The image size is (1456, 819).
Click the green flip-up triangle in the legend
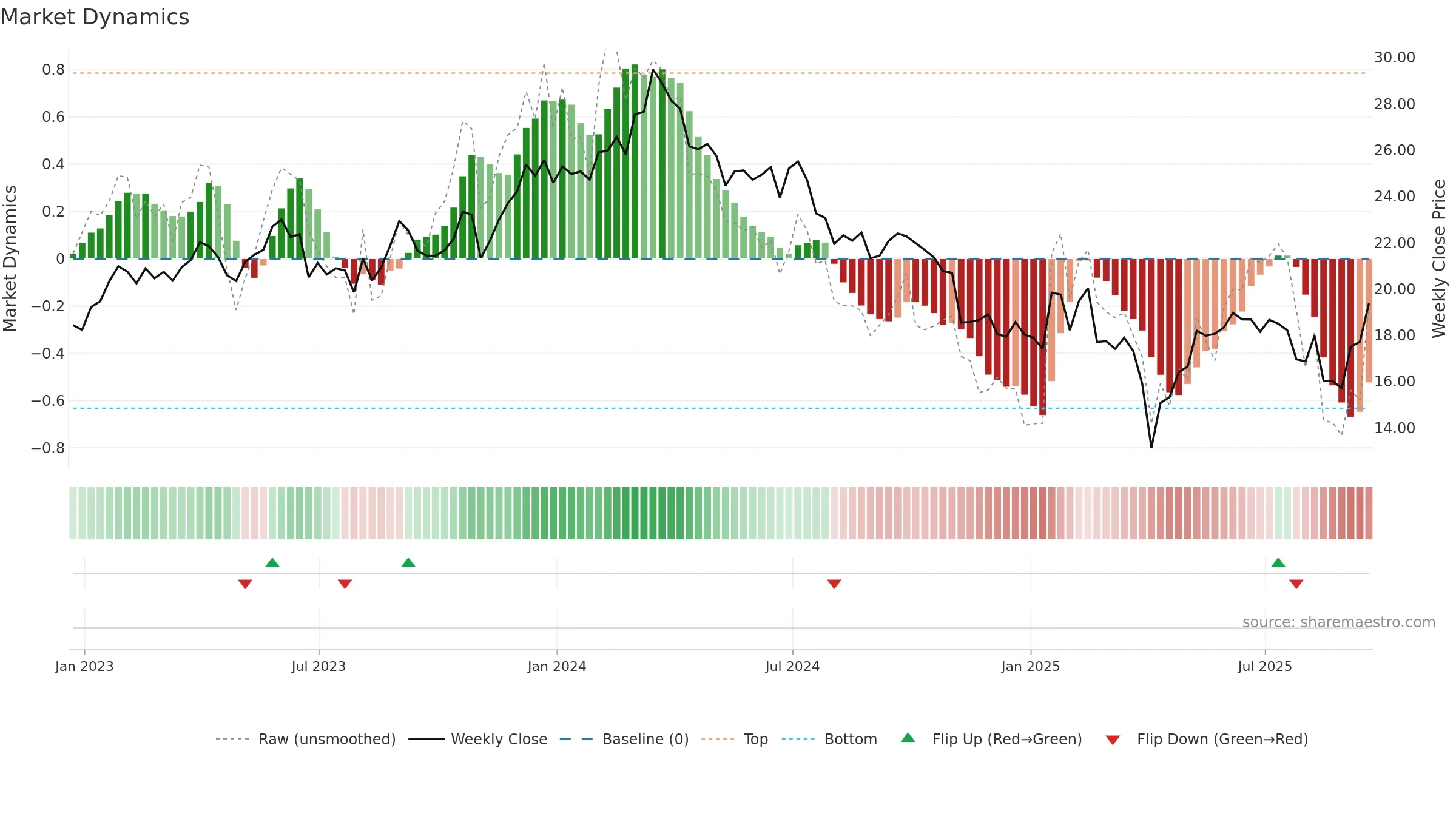pos(908,738)
